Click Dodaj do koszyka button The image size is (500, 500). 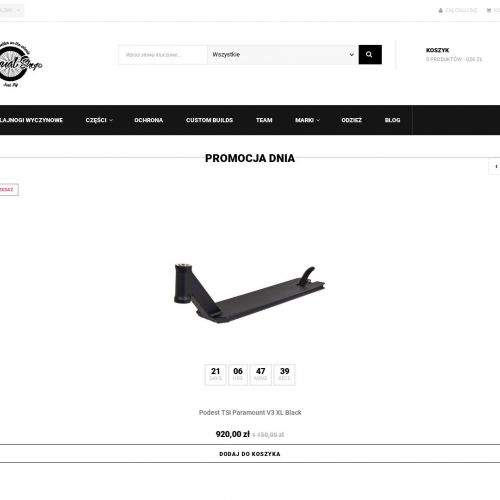[250, 454]
